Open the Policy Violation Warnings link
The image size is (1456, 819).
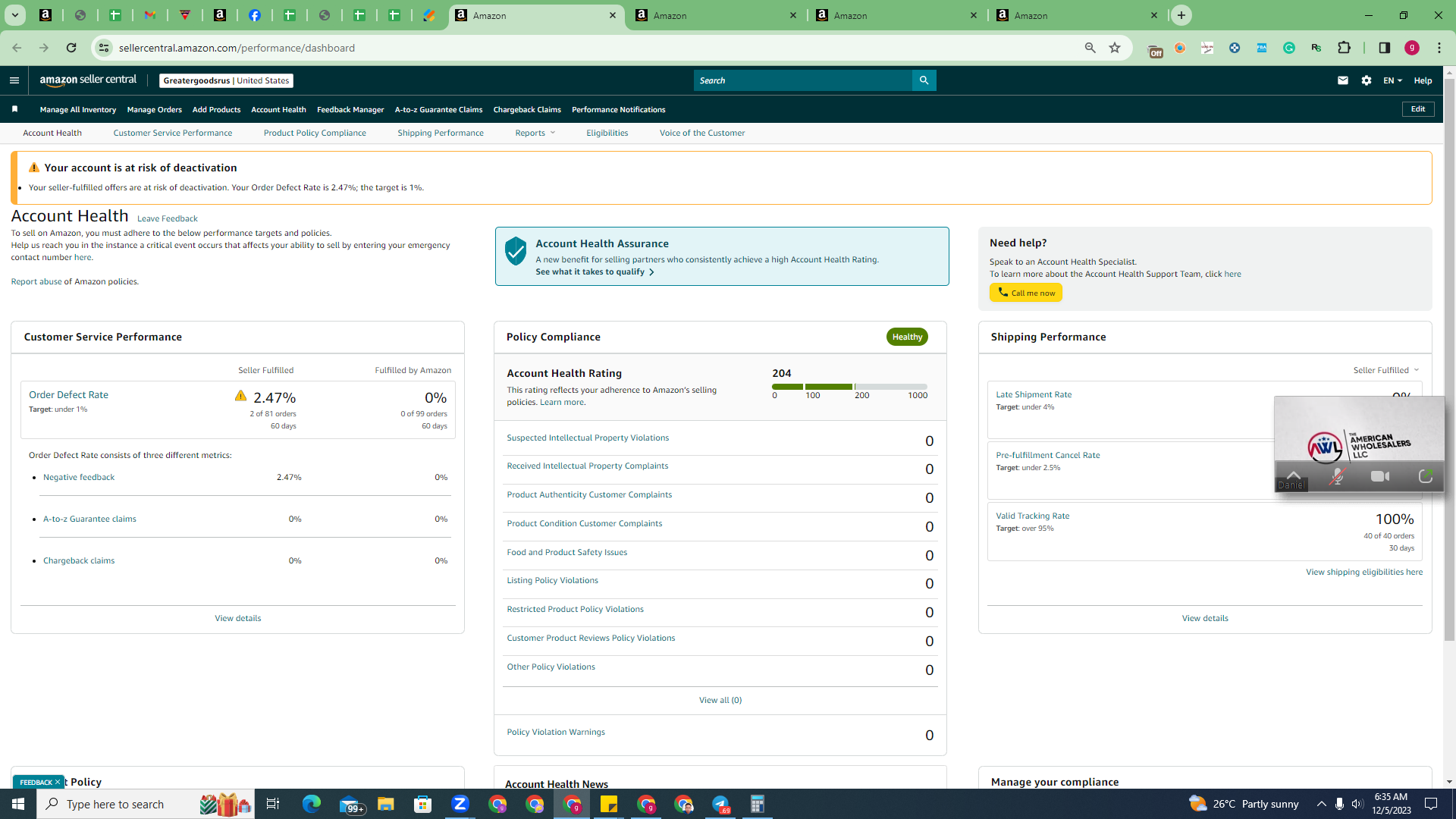tap(556, 732)
